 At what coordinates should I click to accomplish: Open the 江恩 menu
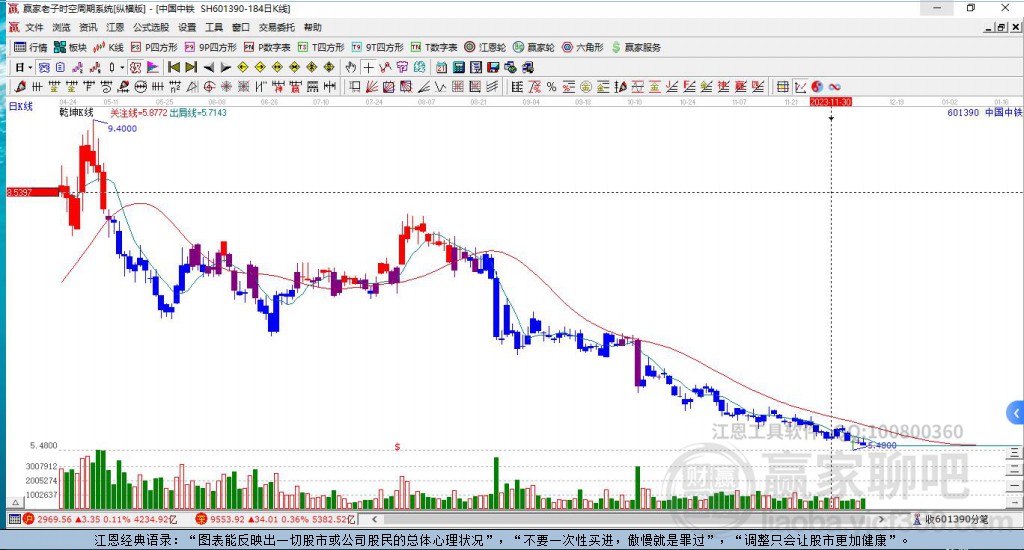click(x=115, y=27)
